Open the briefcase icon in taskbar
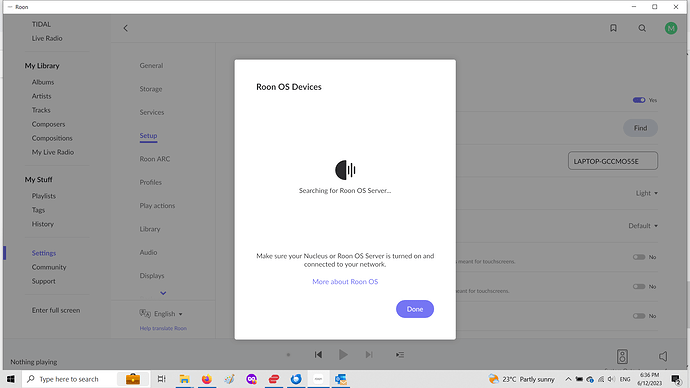The image size is (690, 388). 133,379
